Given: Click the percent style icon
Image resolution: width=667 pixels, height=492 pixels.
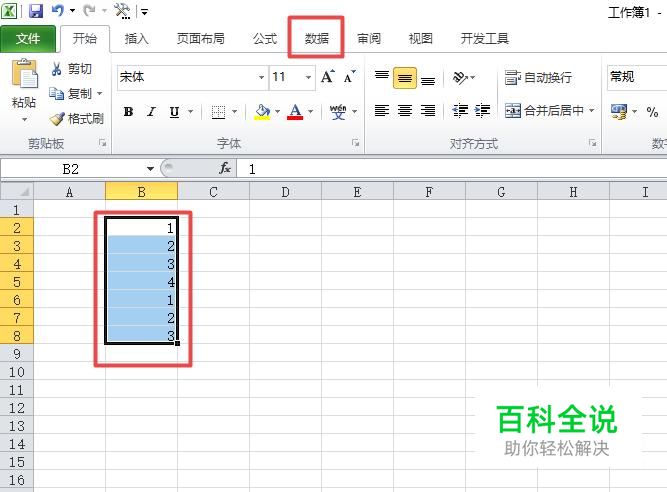Looking at the screenshot, I should (652, 112).
